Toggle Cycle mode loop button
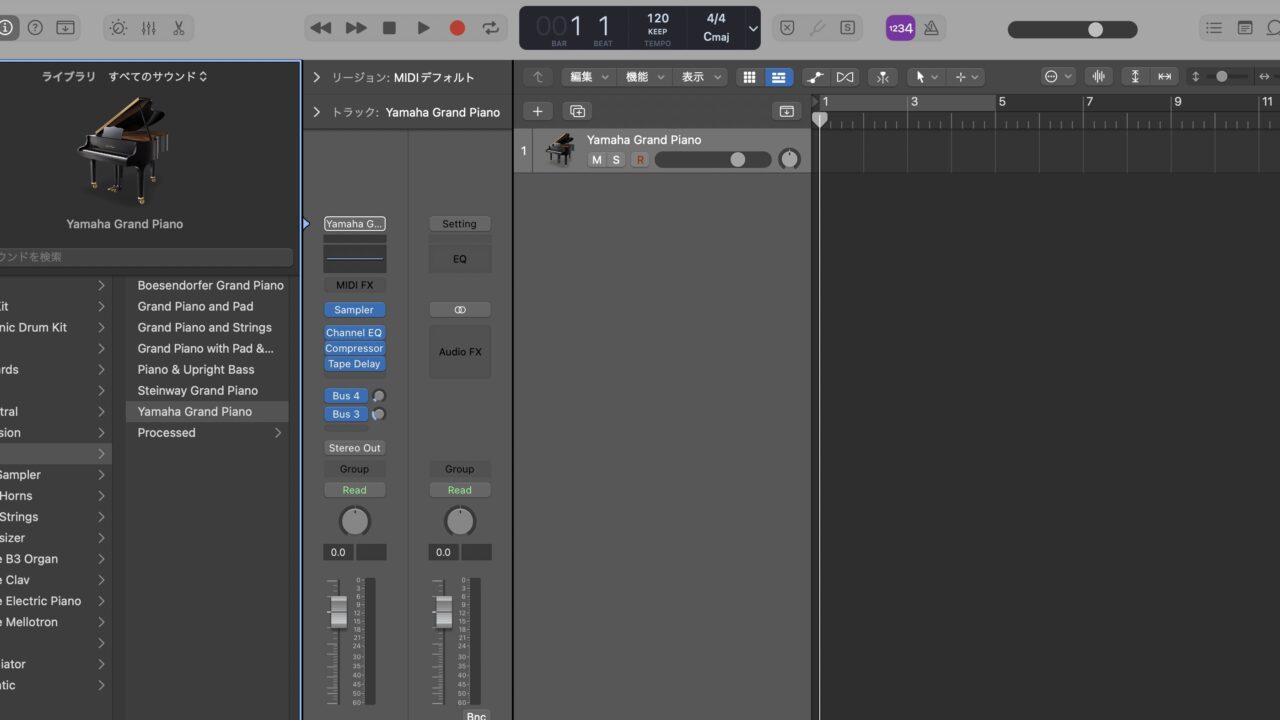 [x=491, y=28]
